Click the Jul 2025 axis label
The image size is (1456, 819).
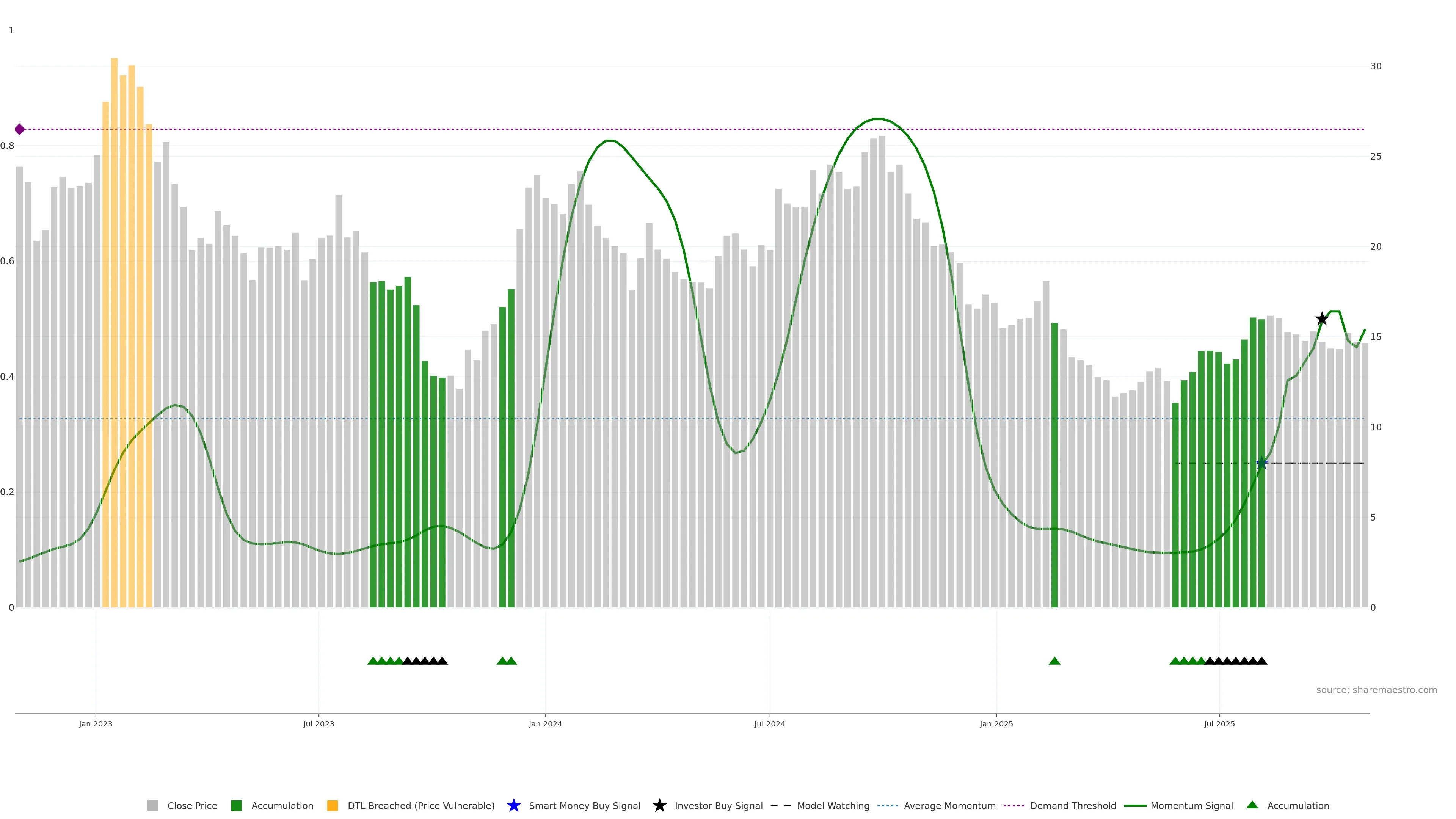tap(1219, 723)
